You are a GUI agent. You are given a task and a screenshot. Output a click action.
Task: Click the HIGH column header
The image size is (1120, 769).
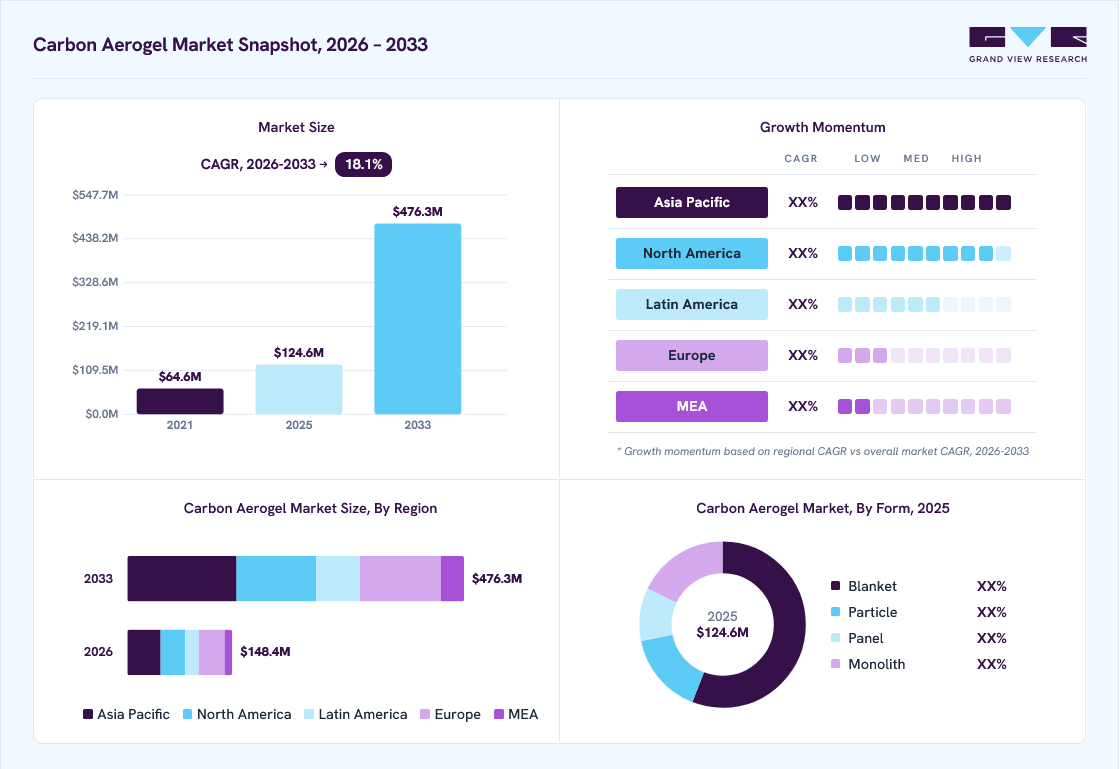(966, 159)
